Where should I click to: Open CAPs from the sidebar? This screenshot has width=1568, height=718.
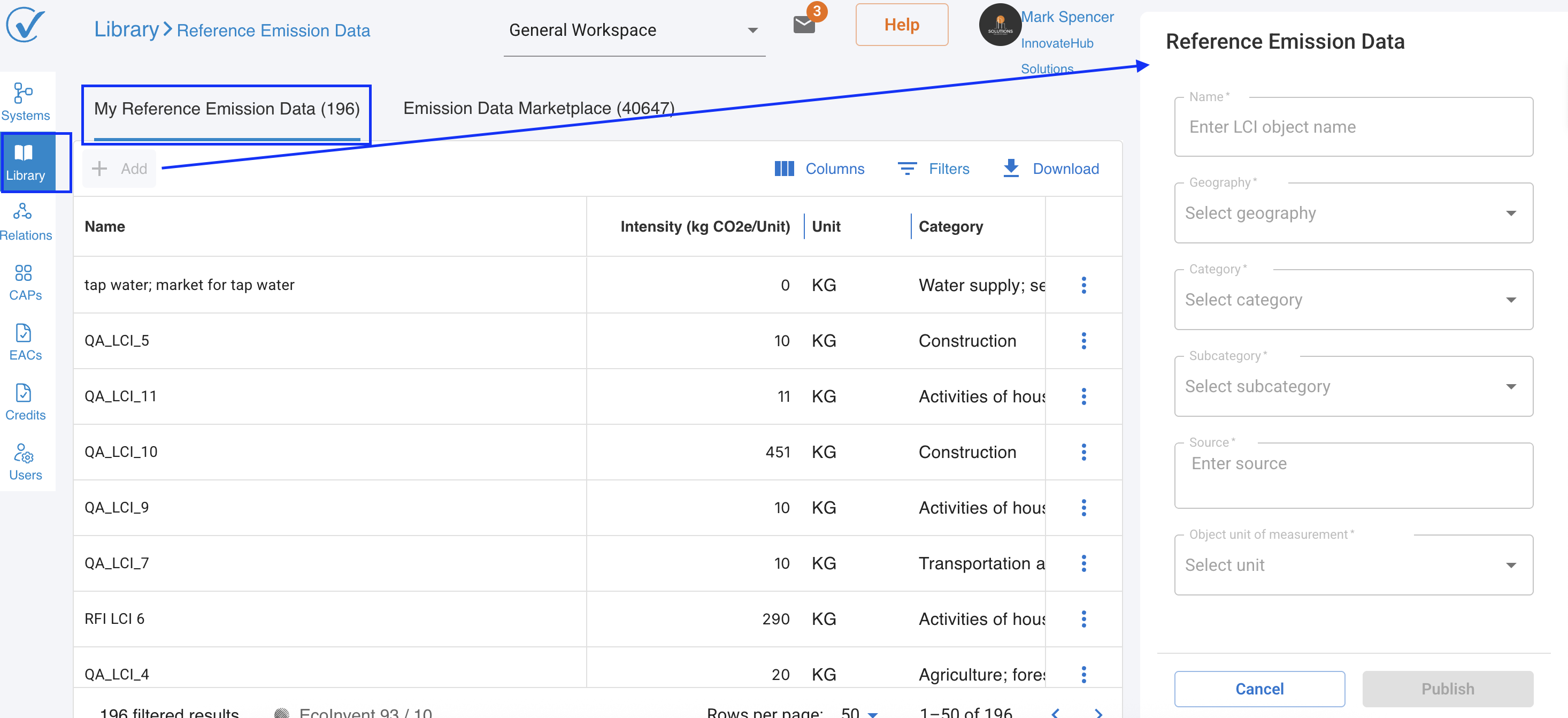tap(25, 282)
